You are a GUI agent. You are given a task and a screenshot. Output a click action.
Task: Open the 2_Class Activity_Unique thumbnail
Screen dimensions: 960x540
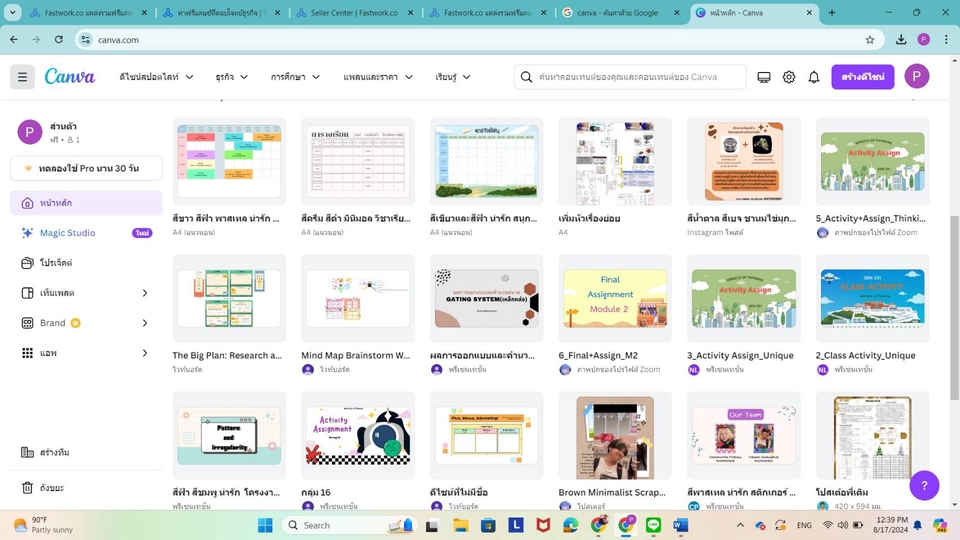click(x=872, y=298)
